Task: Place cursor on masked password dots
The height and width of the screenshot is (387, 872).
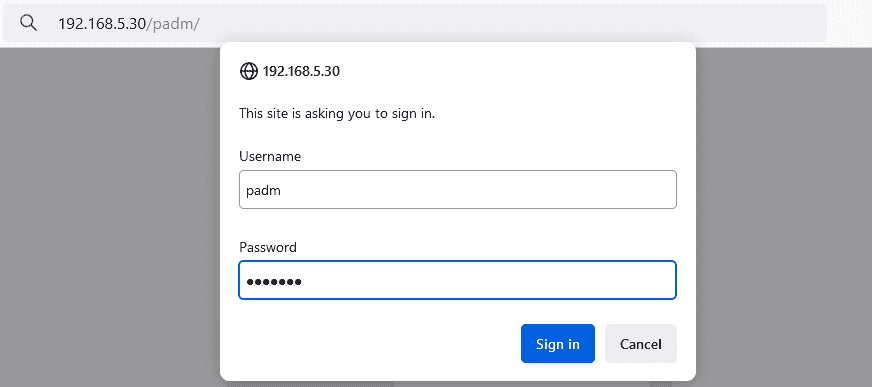Action: (274, 282)
